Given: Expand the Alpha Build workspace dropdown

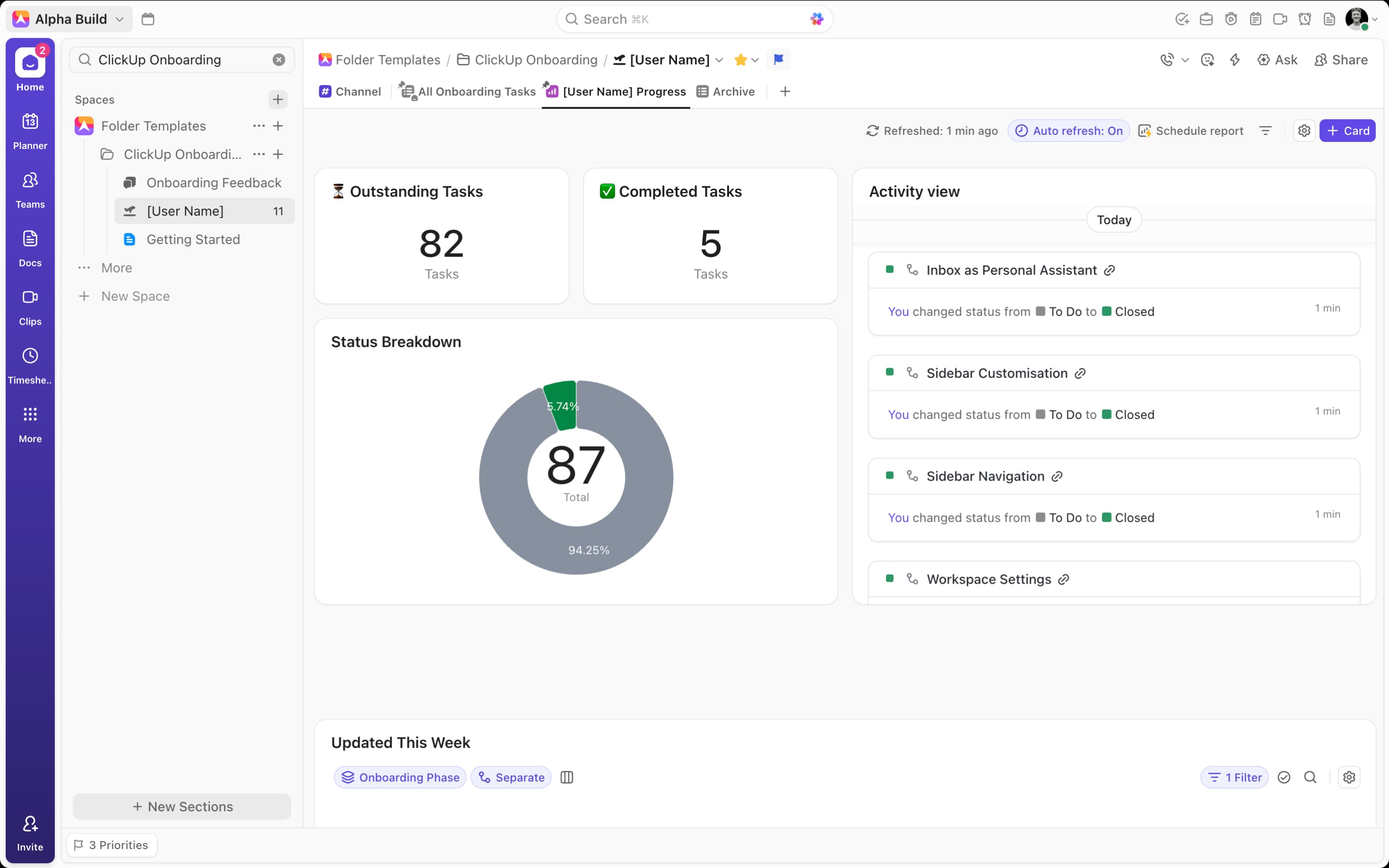Looking at the screenshot, I should (x=119, y=19).
